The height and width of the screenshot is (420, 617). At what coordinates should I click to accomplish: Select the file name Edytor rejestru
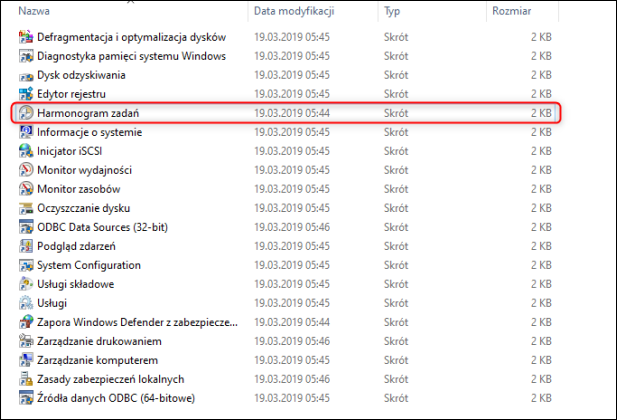(x=71, y=94)
